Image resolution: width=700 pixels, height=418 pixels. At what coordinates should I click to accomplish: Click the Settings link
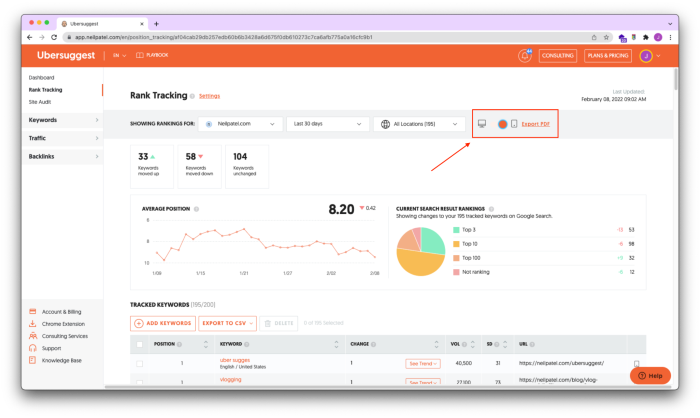[209, 96]
